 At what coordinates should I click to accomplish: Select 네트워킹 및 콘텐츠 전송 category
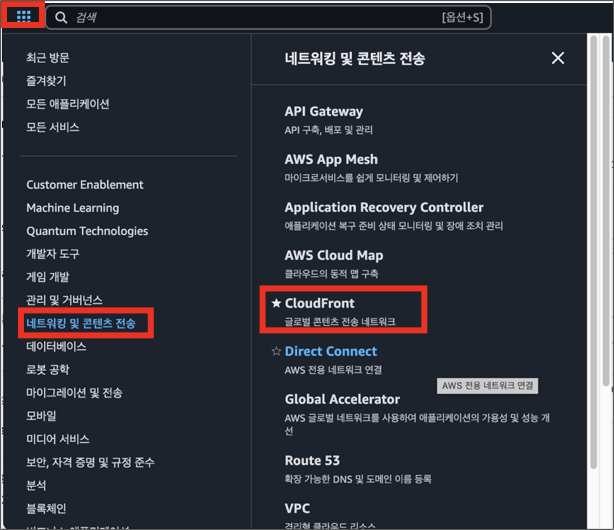(x=81, y=323)
